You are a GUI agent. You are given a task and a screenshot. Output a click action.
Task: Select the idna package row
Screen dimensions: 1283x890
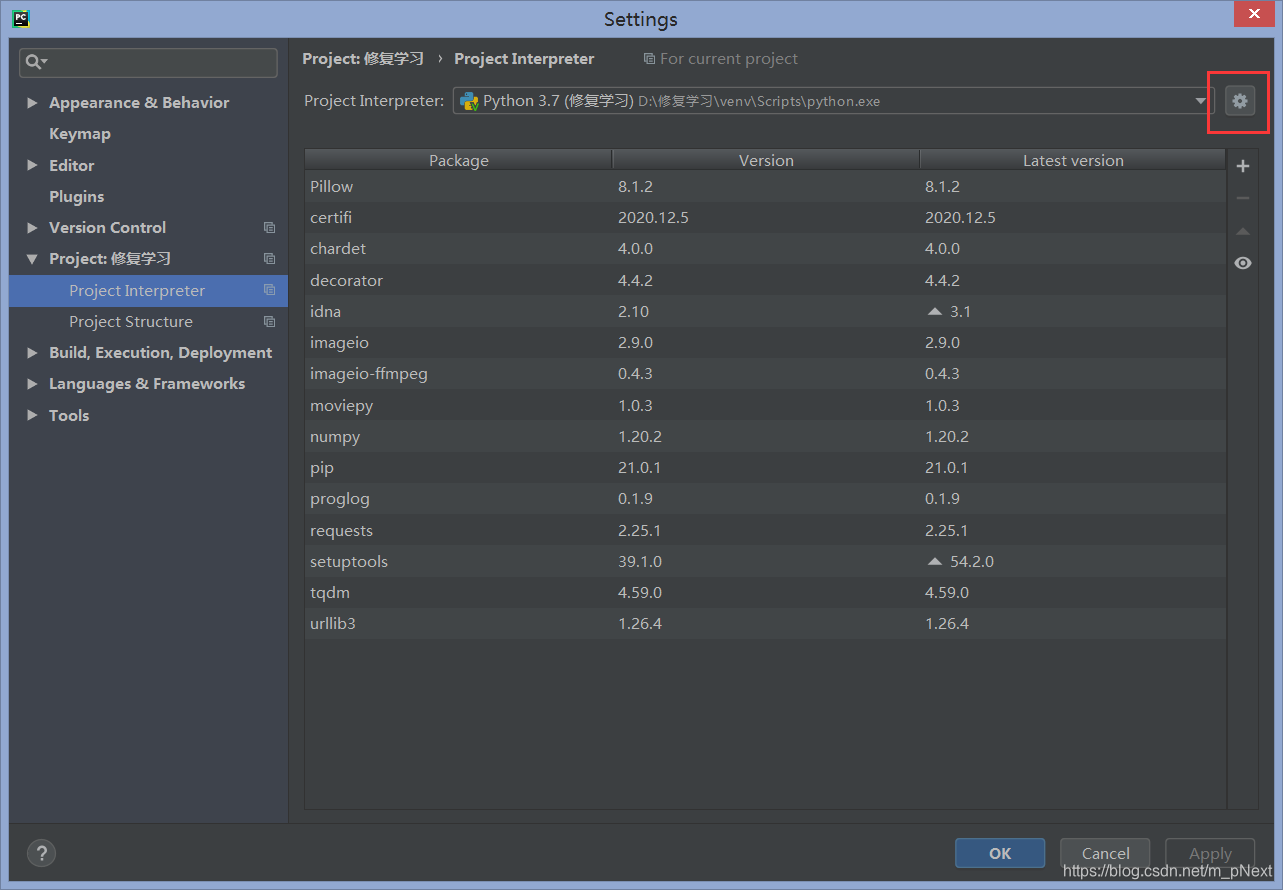(x=765, y=312)
